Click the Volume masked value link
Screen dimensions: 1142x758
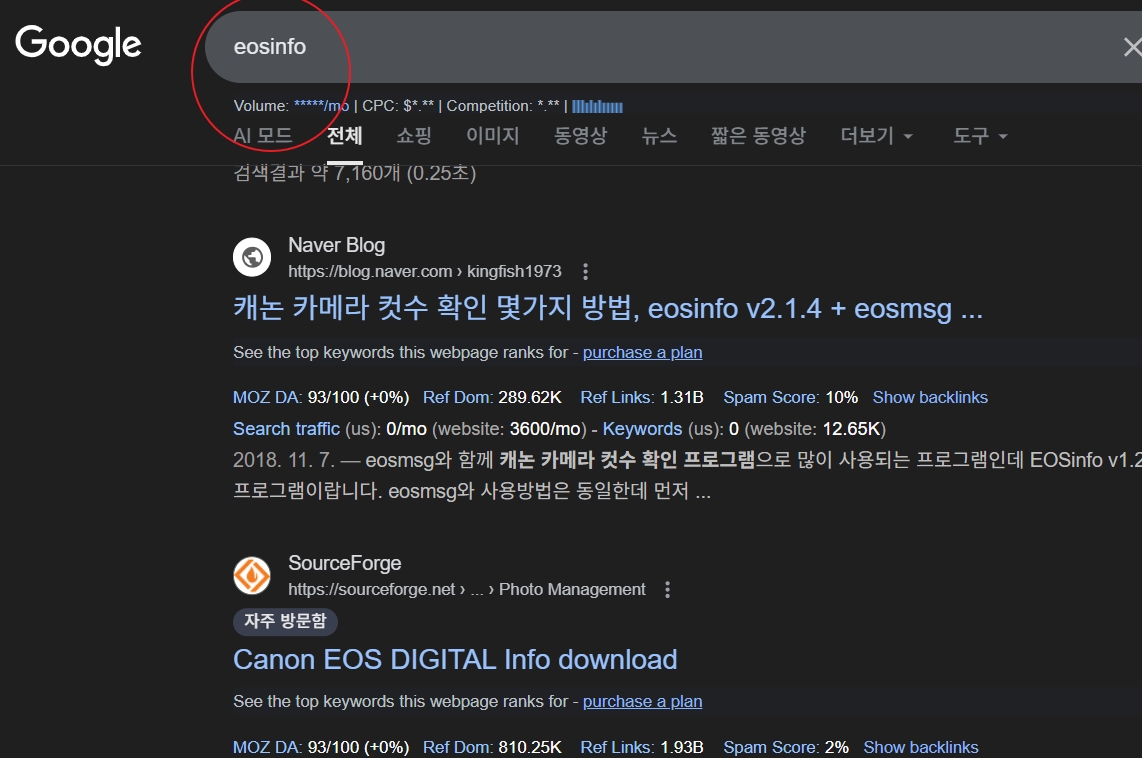321,106
